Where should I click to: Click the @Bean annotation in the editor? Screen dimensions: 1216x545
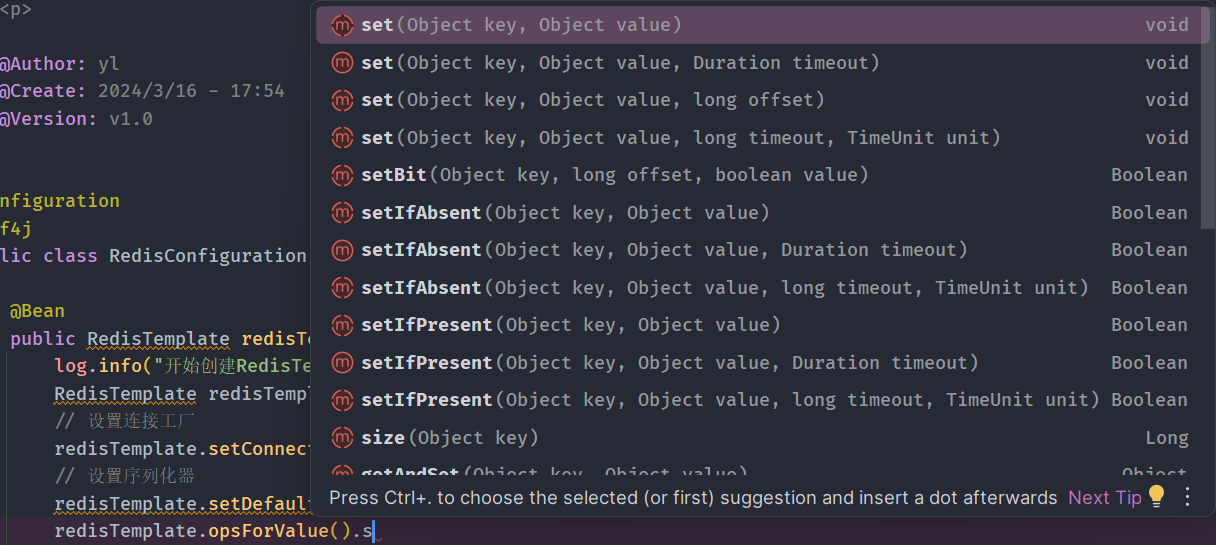(x=37, y=312)
